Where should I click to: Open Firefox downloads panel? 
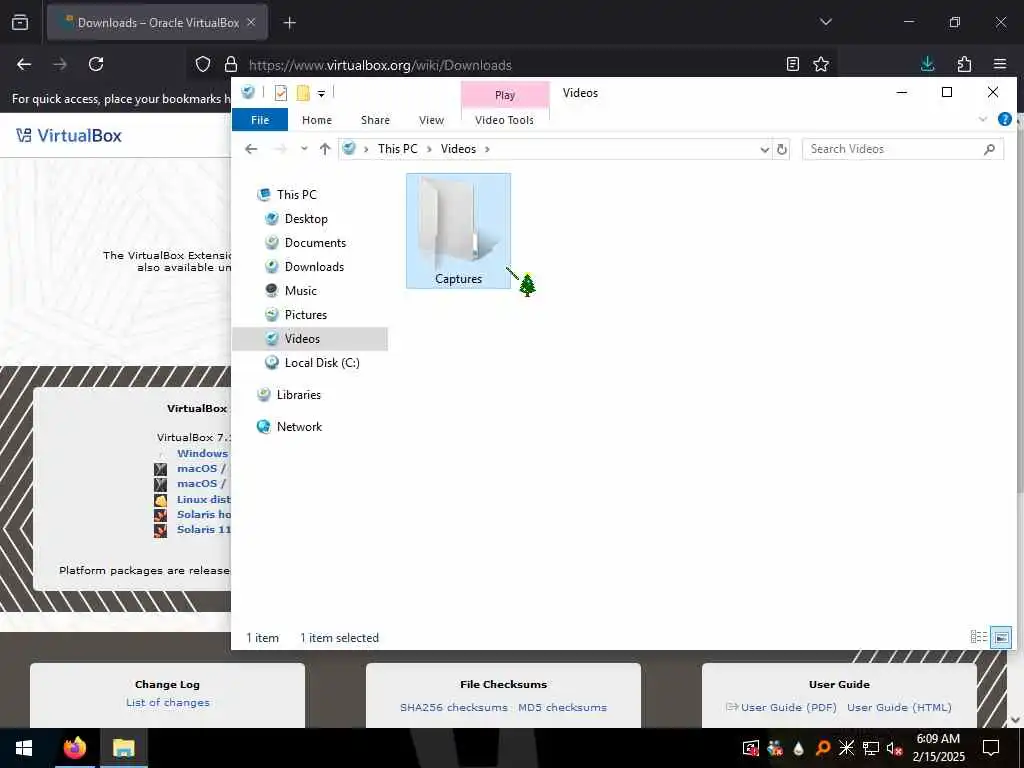(927, 64)
